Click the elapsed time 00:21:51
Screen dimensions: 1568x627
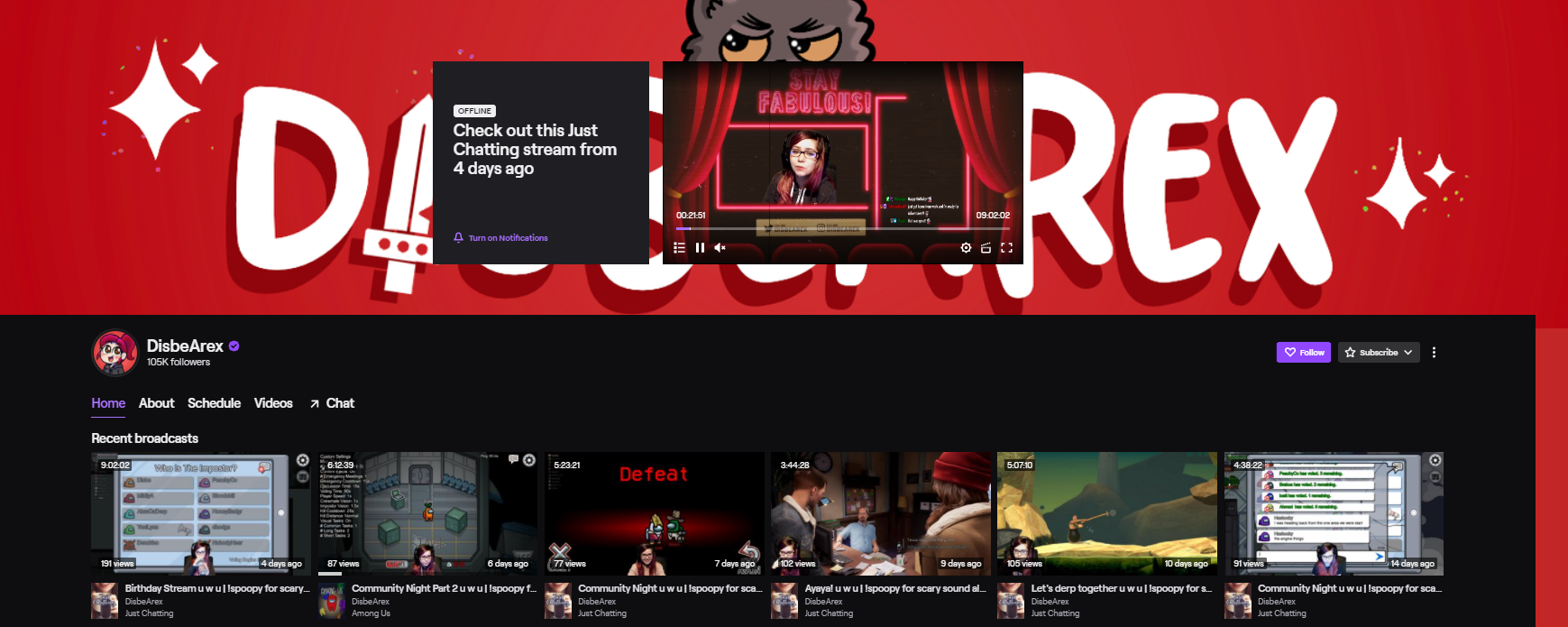click(691, 216)
